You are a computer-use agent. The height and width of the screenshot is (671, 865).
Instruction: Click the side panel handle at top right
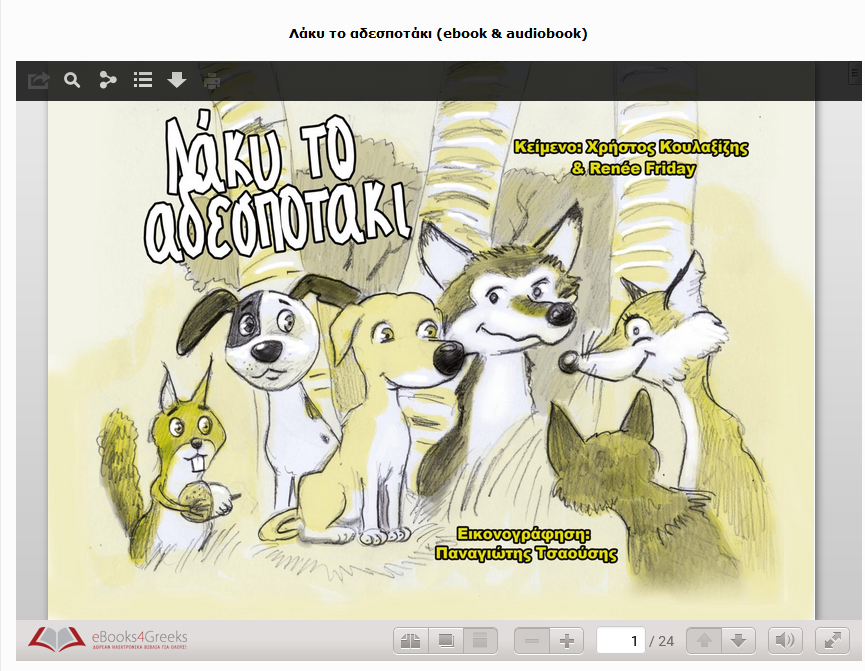pos(855,73)
